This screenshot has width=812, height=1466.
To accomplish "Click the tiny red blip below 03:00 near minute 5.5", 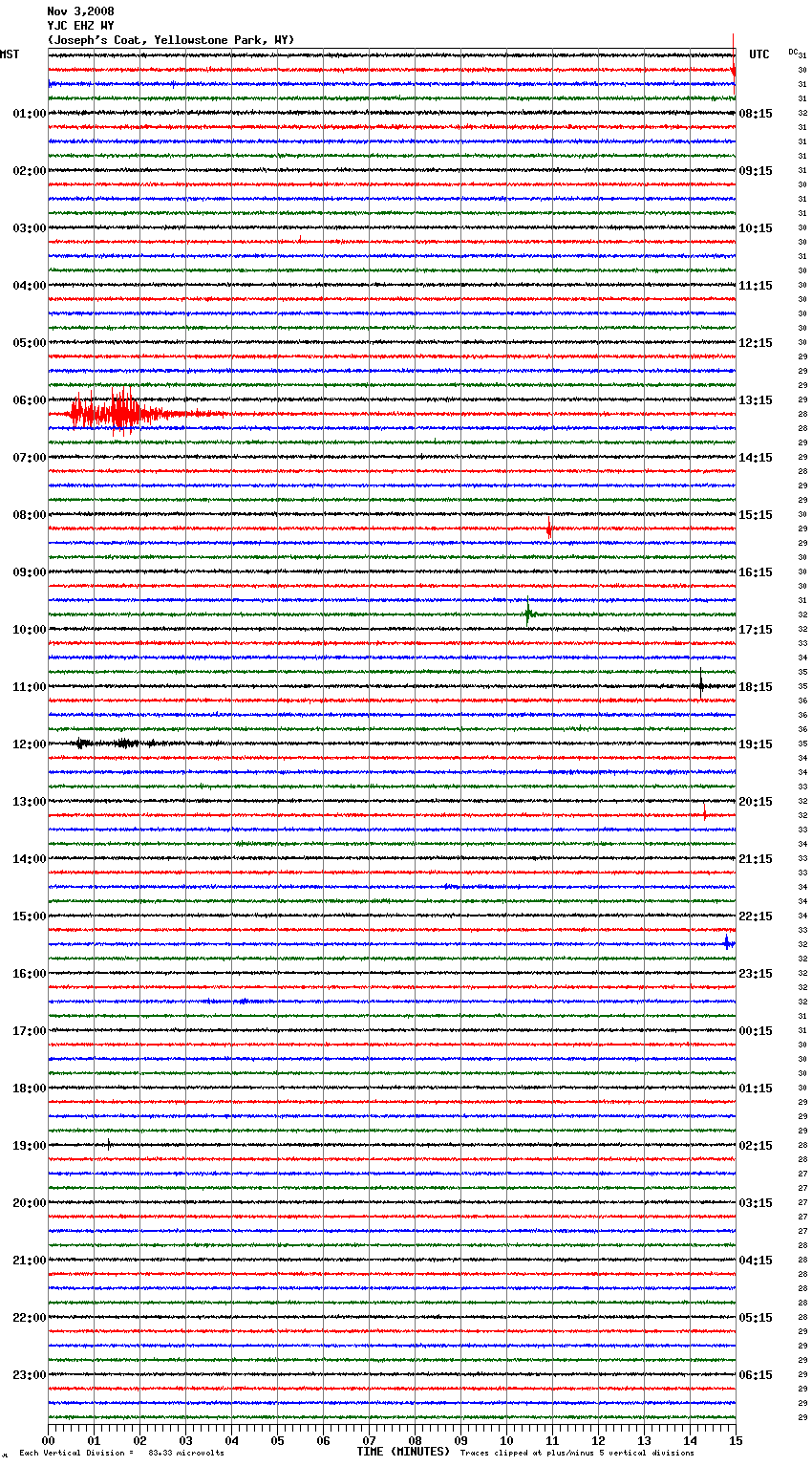I will pyautogui.click(x=300, y=239).
